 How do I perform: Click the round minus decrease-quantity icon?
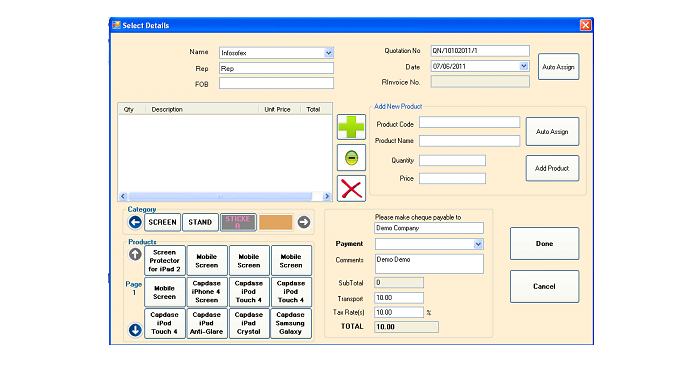tap(351, 158)
